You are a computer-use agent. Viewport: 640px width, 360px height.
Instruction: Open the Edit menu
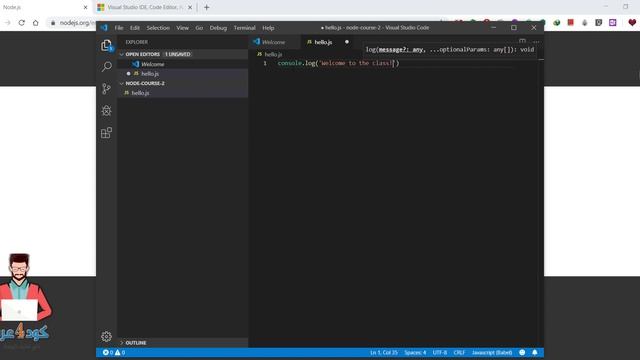(135, 28)
